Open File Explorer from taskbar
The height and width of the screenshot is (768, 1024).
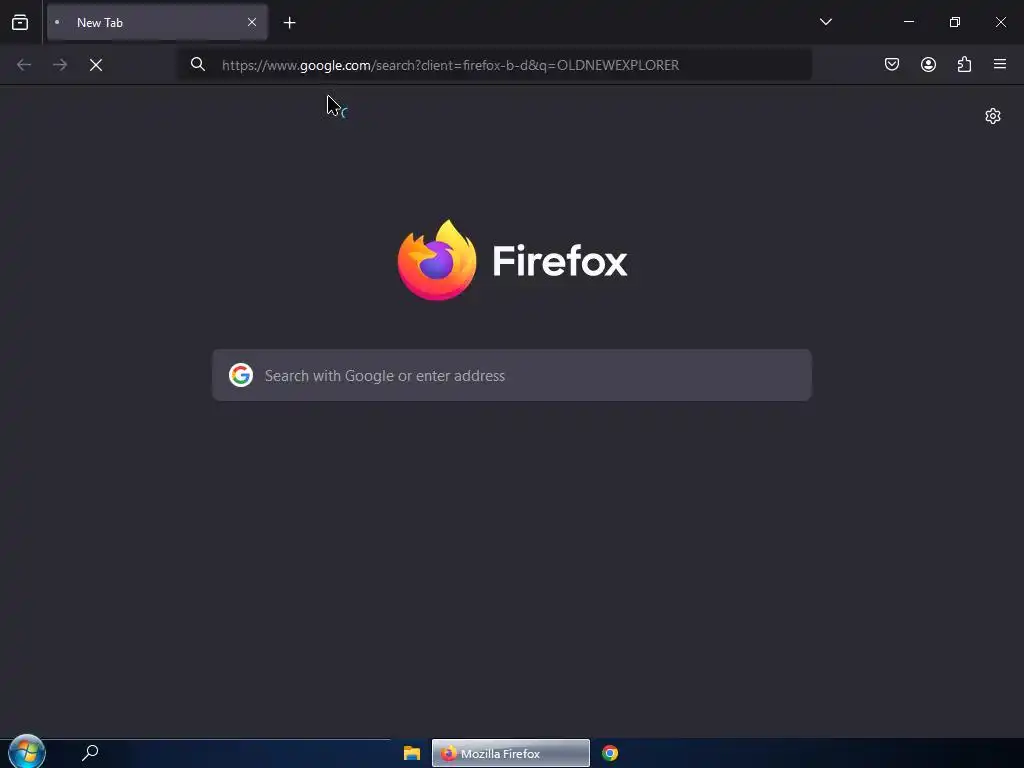(x=411, y=753)
